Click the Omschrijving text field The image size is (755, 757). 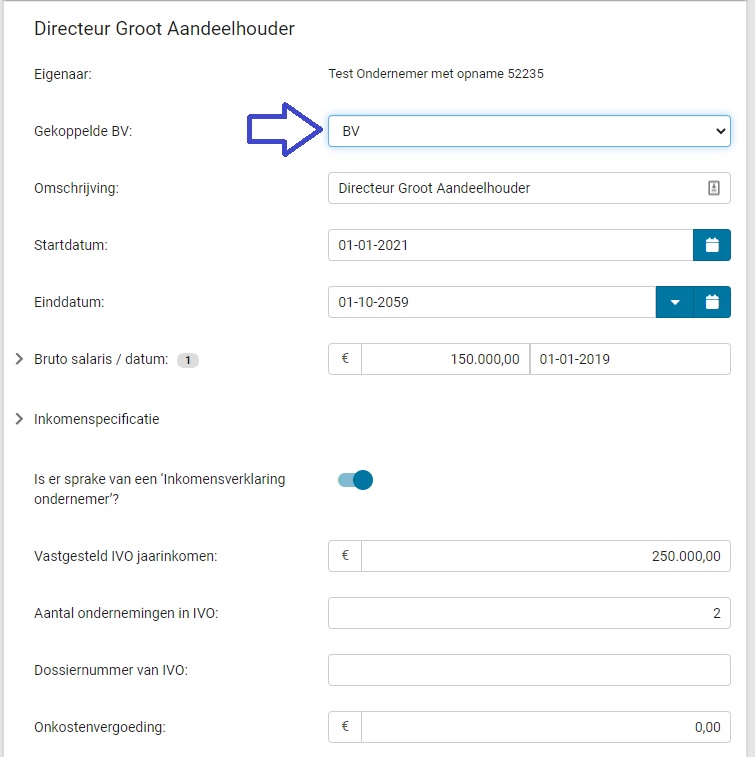pyautogui.click(x=515, y=188)
